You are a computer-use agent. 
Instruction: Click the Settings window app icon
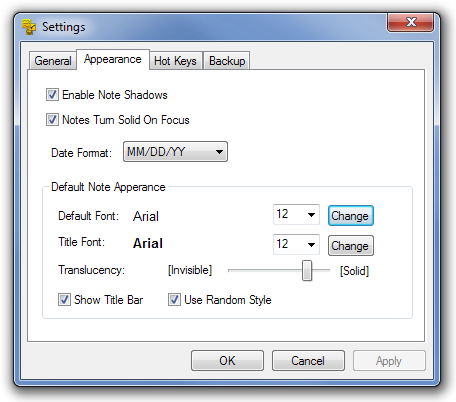coord(29,26)
